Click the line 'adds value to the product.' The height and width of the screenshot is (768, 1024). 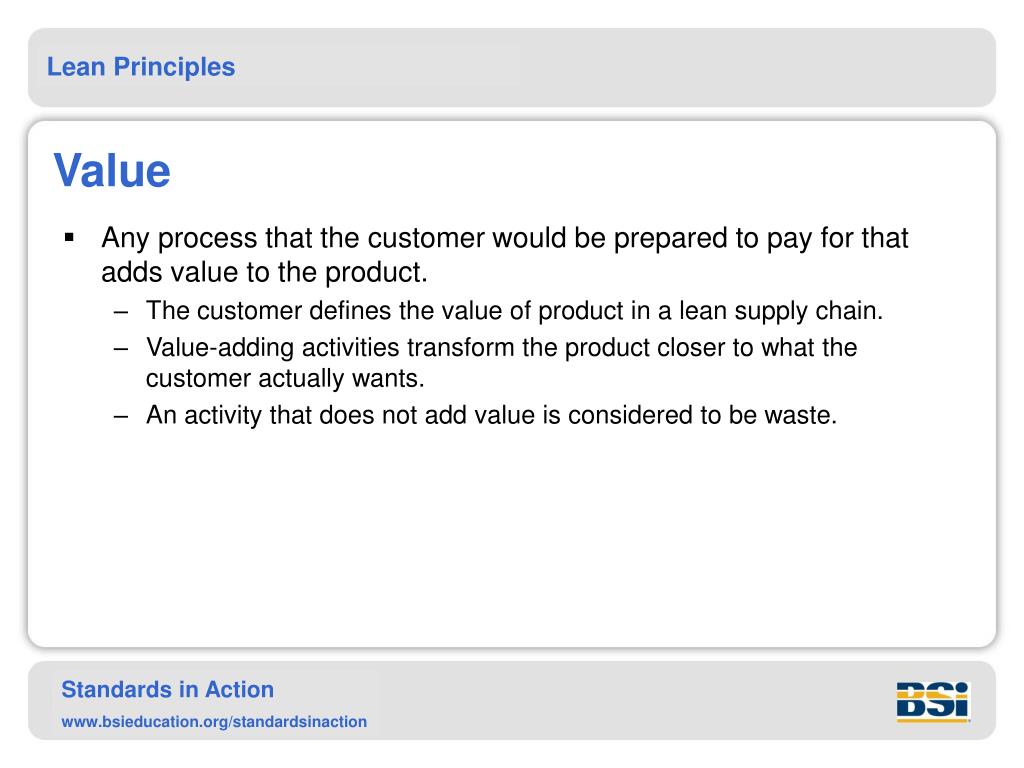264,272
